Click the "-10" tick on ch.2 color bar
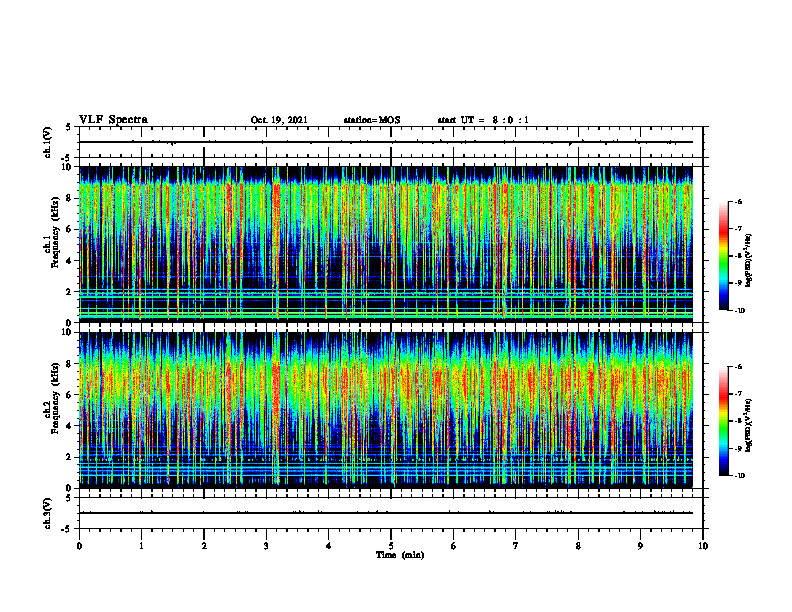Viewport: 792px width, 612px height. [x=739, y=476]
